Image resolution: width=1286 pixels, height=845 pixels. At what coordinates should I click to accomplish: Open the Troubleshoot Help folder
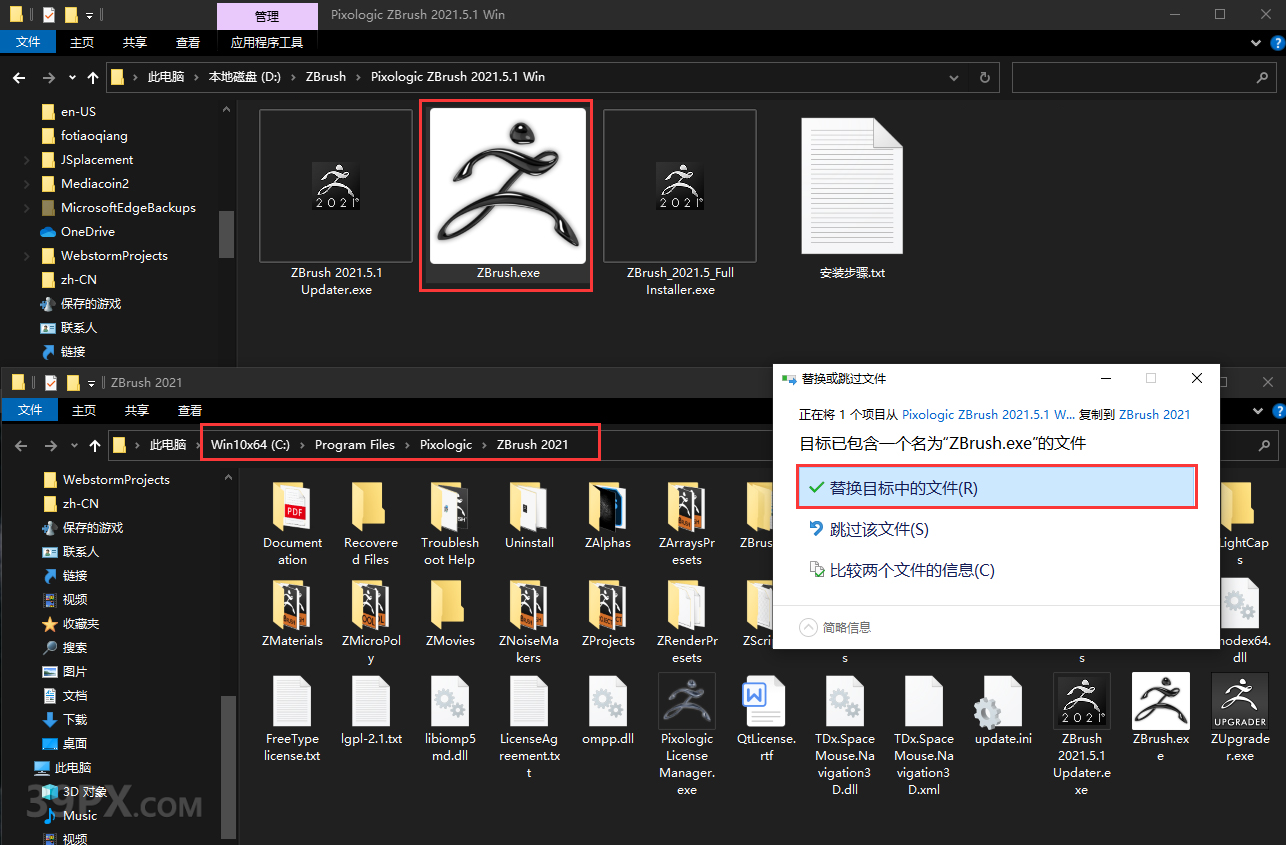point(450,523)
